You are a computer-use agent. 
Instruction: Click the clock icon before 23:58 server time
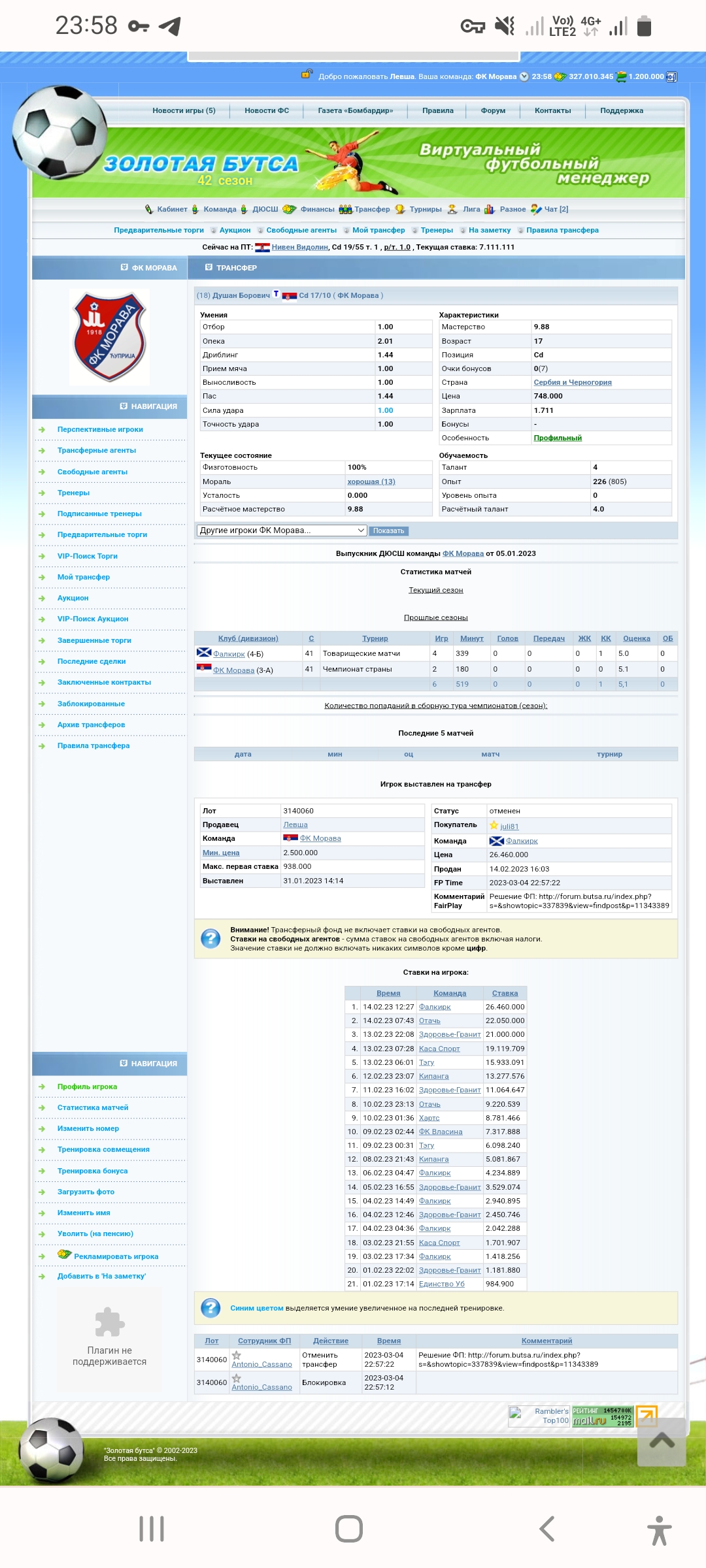click(524, 77)
